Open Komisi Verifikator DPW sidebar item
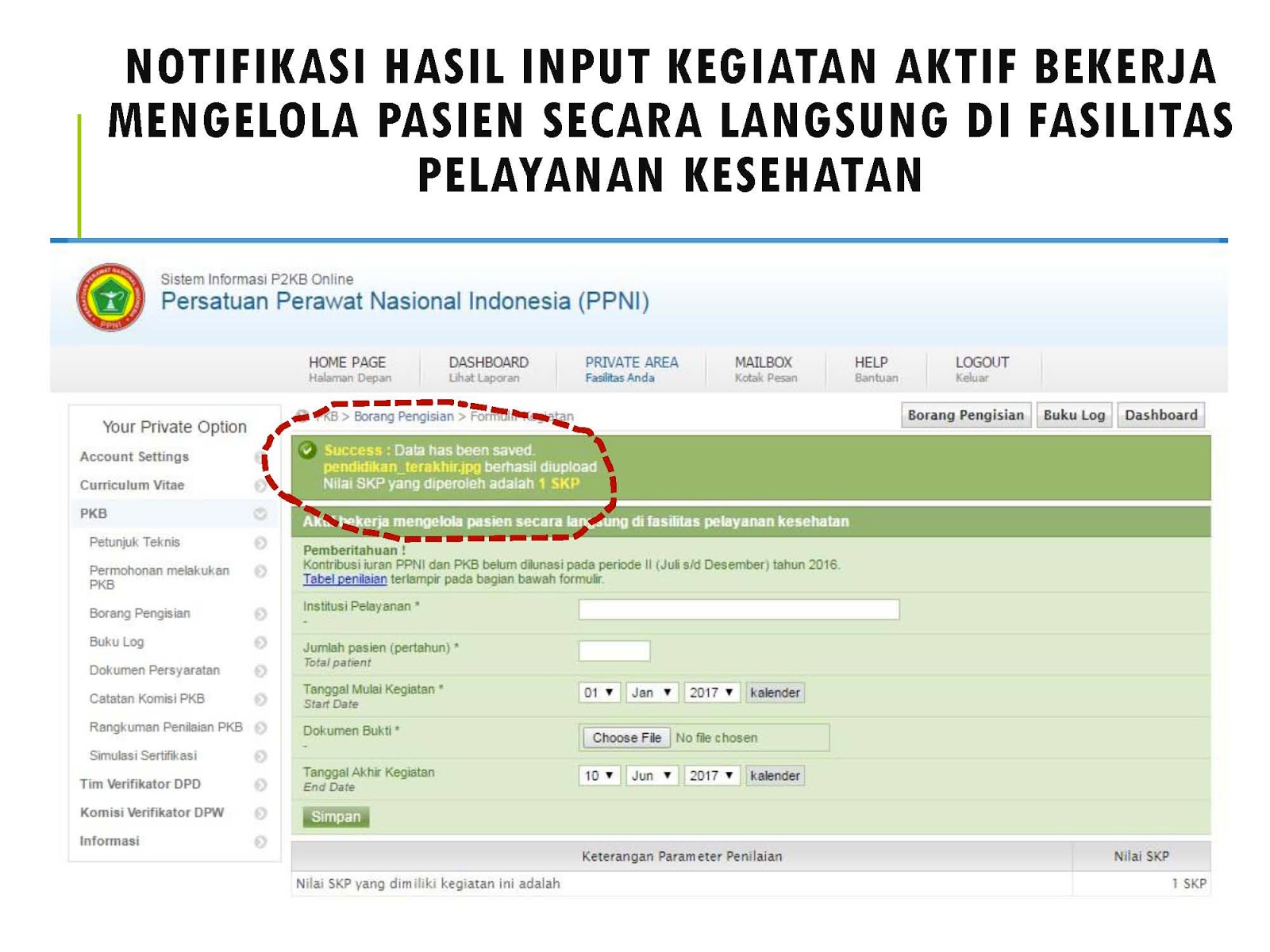This screenshot has width=1270, height=952. (152, 813)
